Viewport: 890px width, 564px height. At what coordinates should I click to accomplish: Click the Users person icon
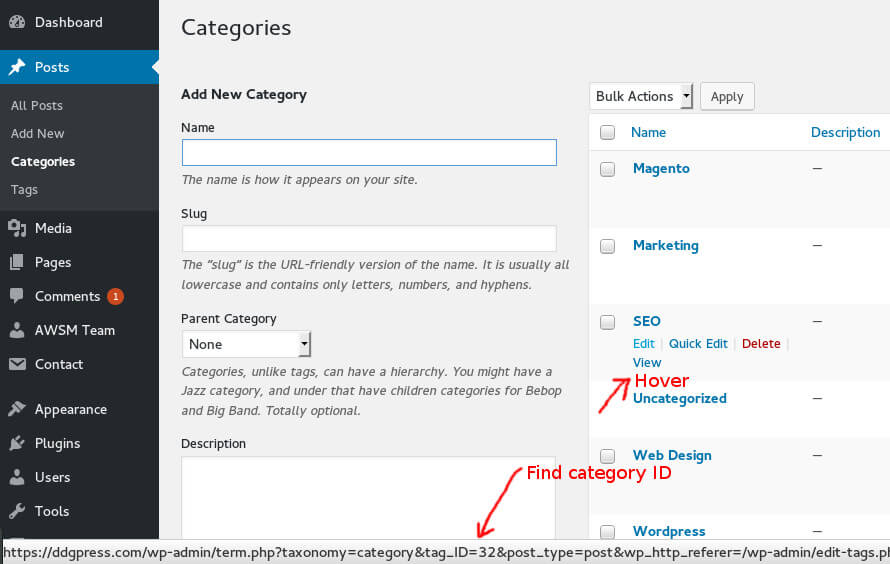(x=17, y=477)
